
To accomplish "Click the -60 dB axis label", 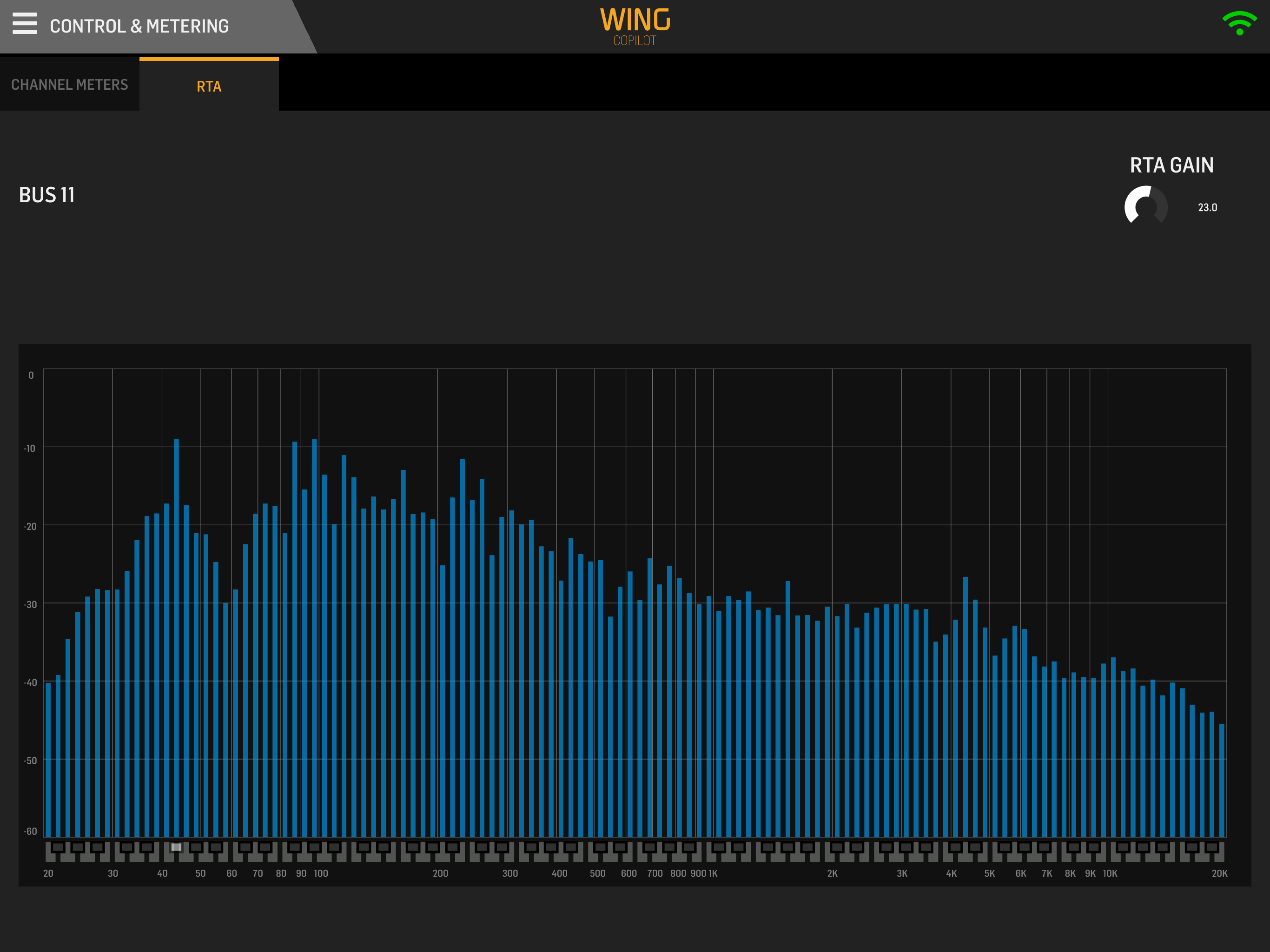I will point(30,832).
